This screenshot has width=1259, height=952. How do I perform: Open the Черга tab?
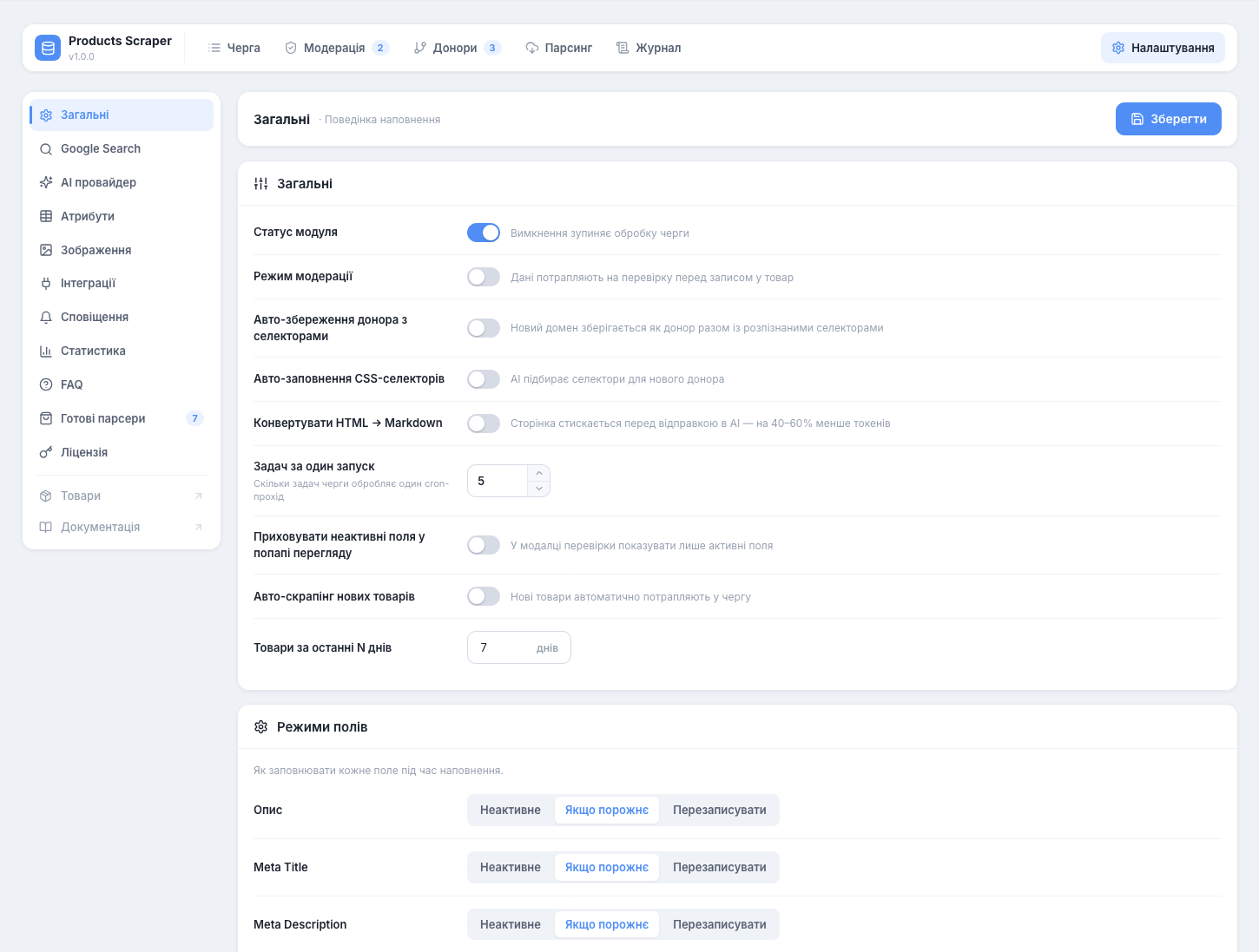(234, 48)
